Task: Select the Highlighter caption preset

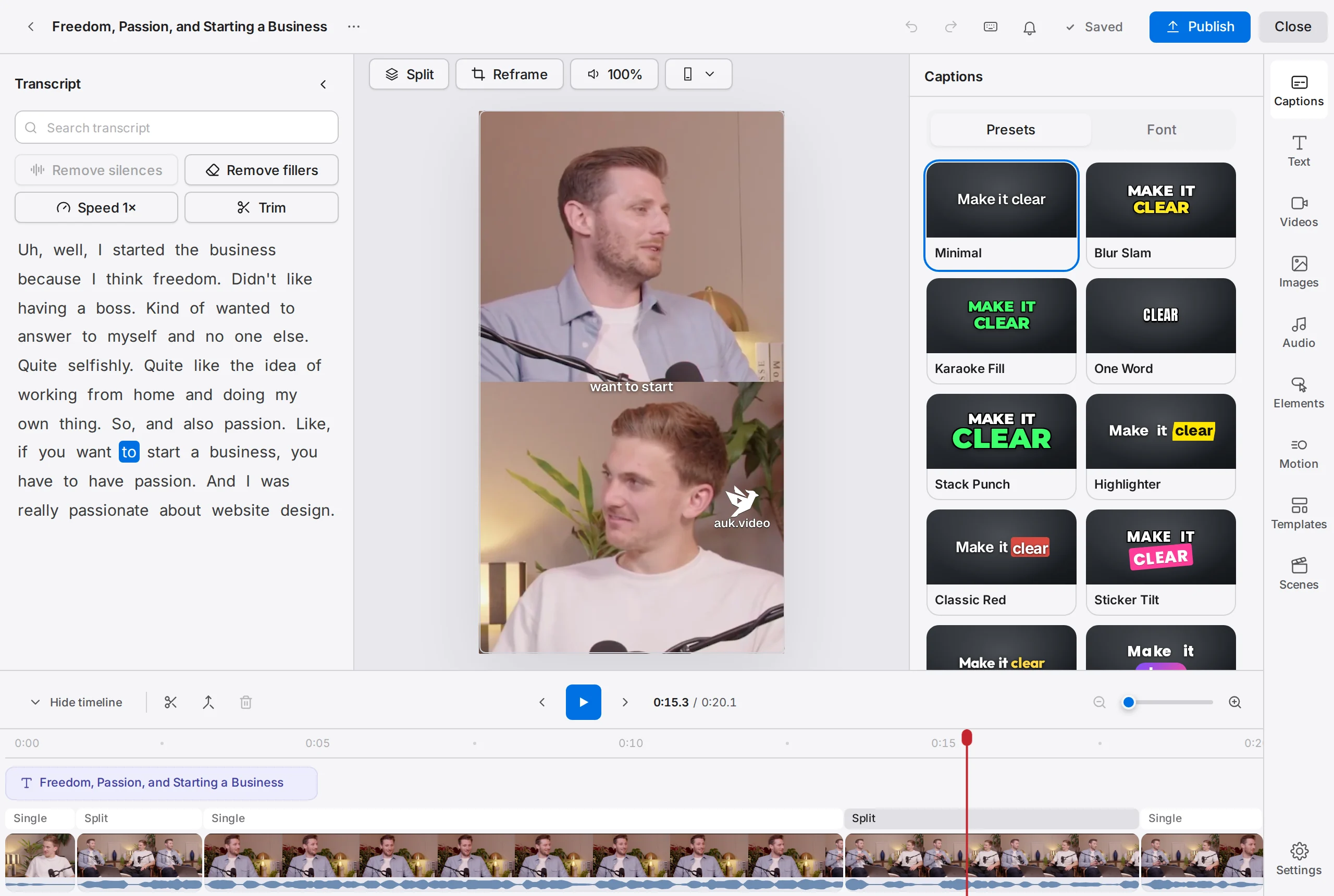Action: pos(1160,446)
